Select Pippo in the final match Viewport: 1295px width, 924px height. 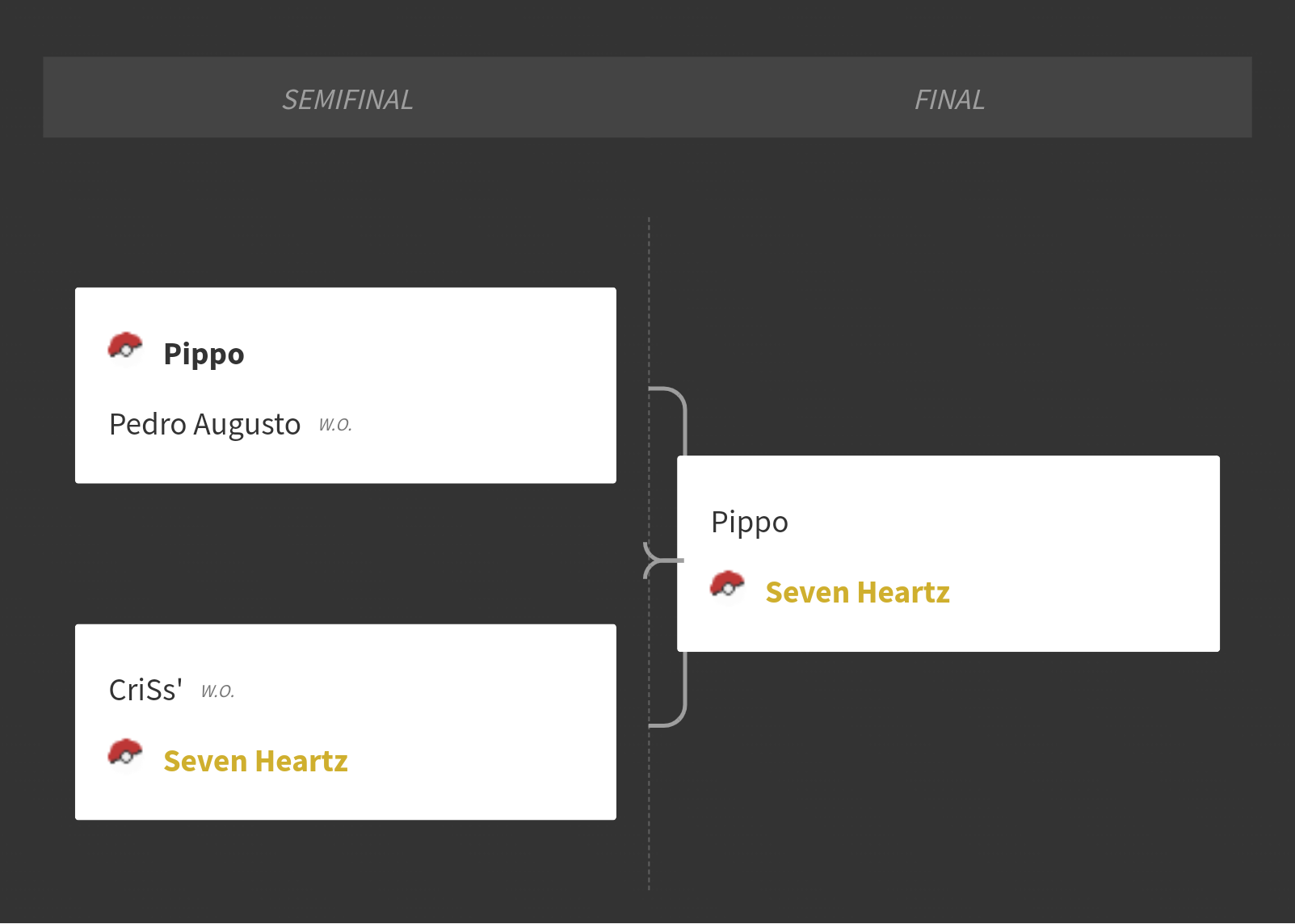point(749,523)
